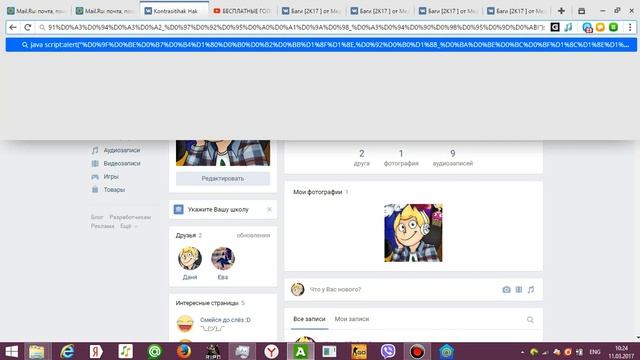The height and width of the screenshot is (360, 640).
Task: Open Аудиозаписи in the VK sidebar
Action: (x=121, y=150)
